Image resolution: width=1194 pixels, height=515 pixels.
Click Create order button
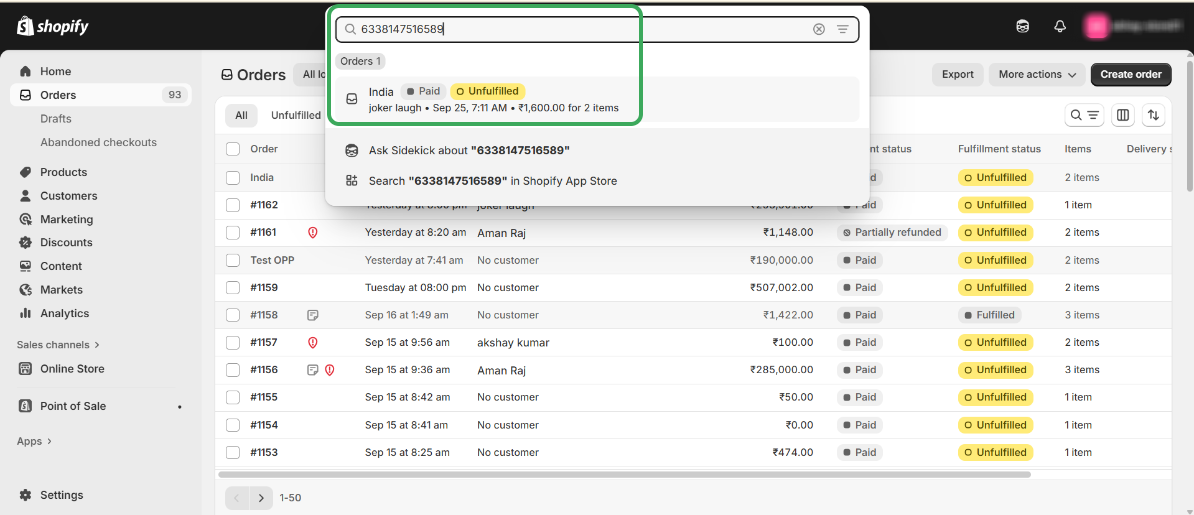point(1131,75)
